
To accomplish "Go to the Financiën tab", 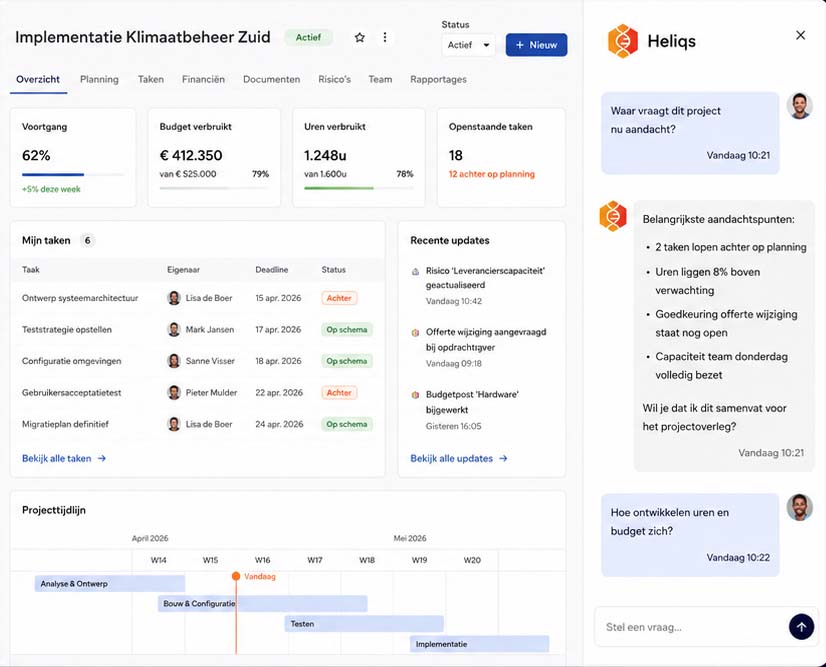I will point(203,80).
